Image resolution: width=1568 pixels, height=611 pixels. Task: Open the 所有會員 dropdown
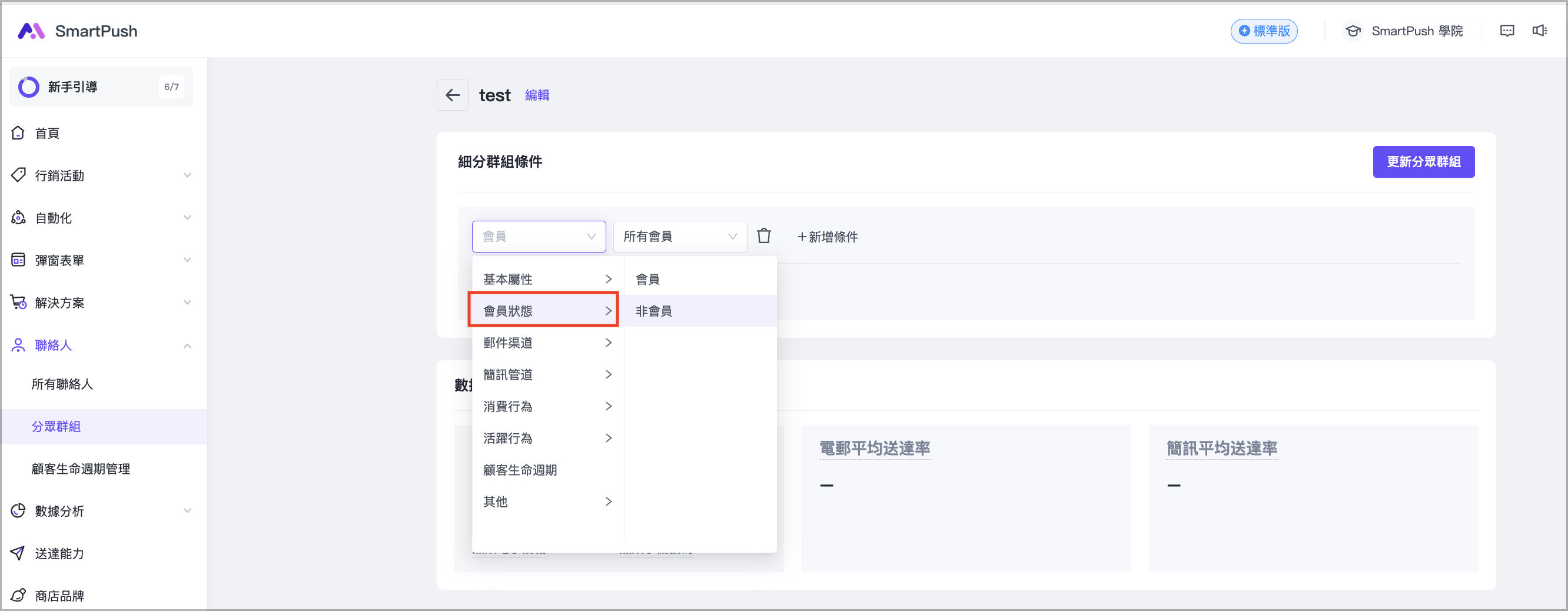pos(679,236)
